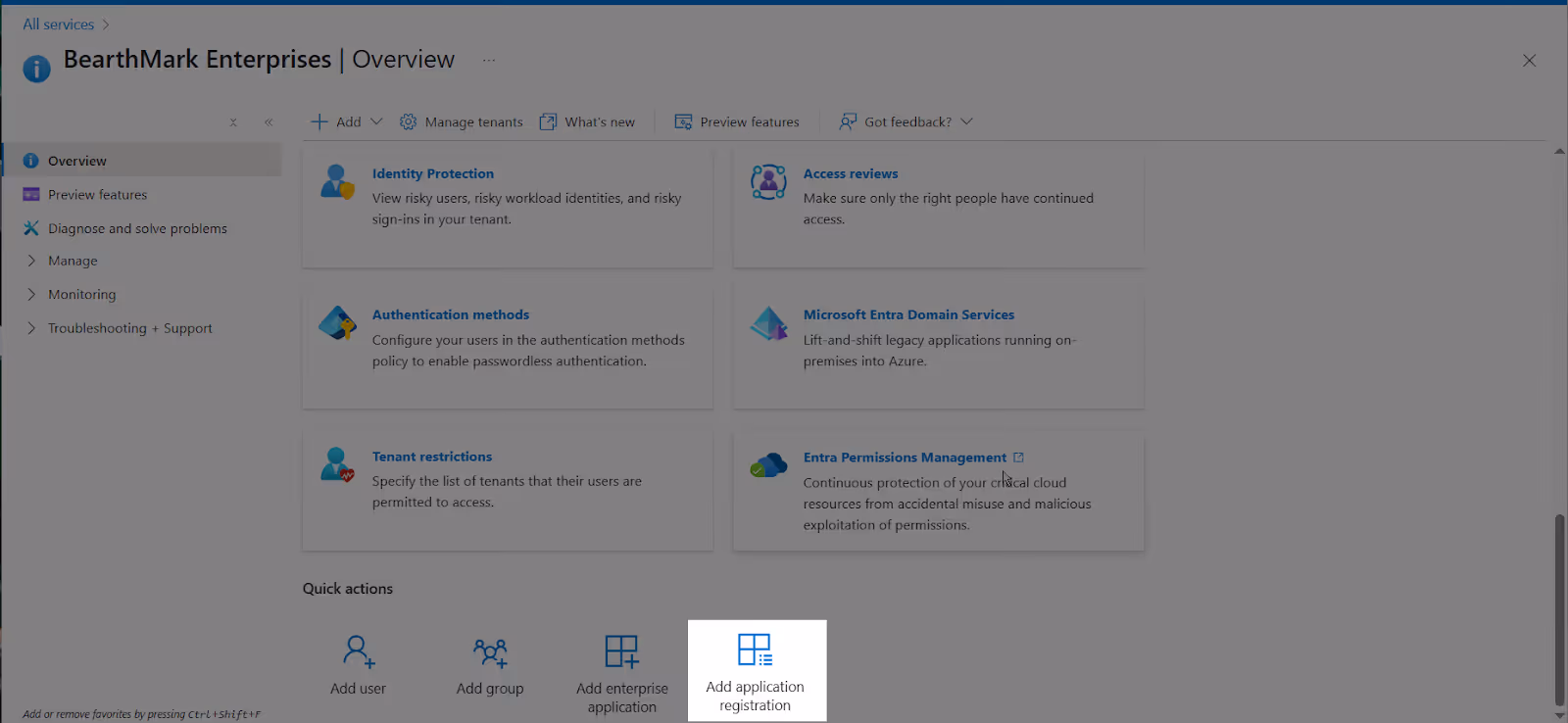This screenshot has width=1568, height=723.
Task: Click external link icon beside Entra Permissions Management
Action: point(1018,458)
